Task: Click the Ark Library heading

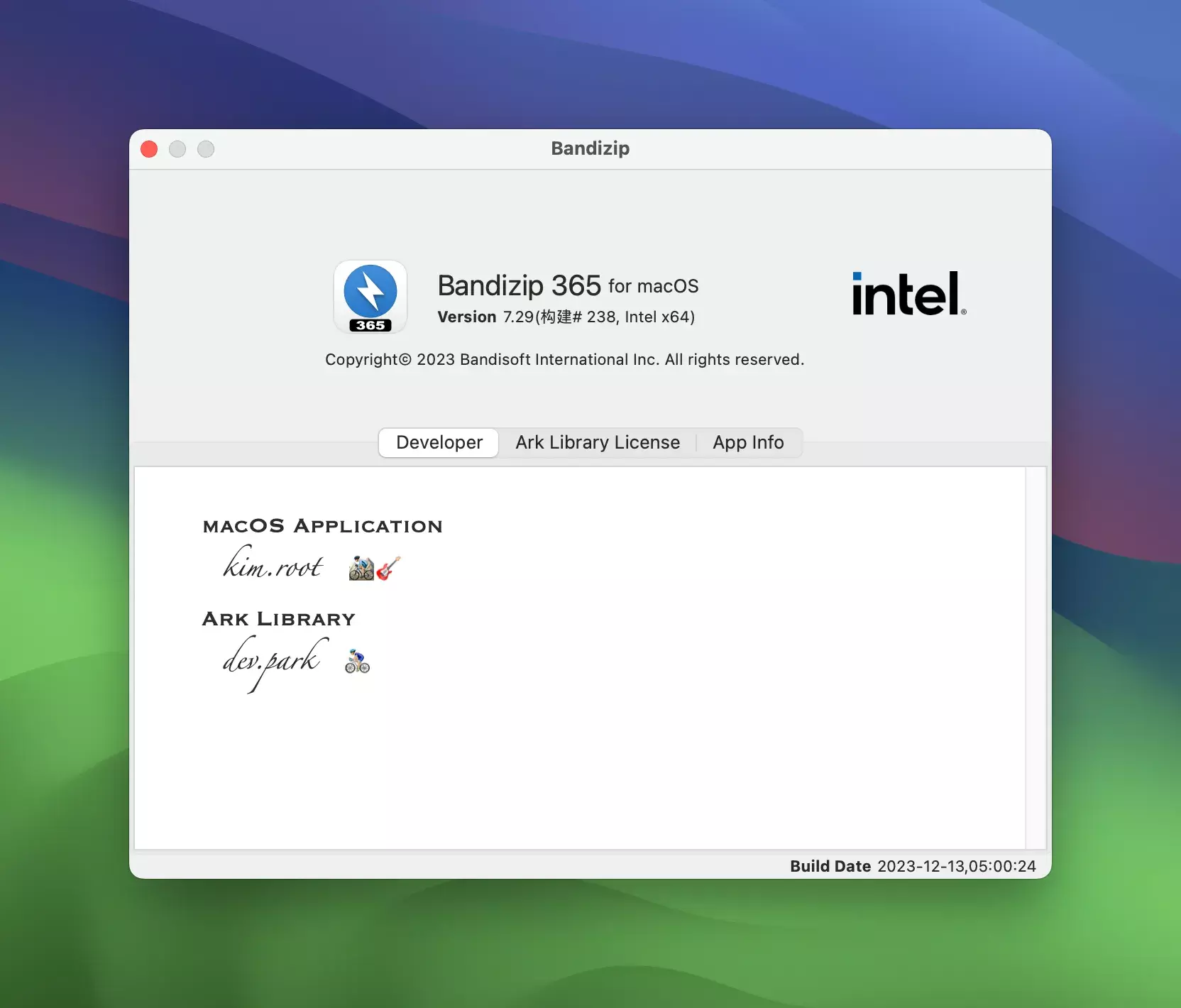Action: pos(279,619)
